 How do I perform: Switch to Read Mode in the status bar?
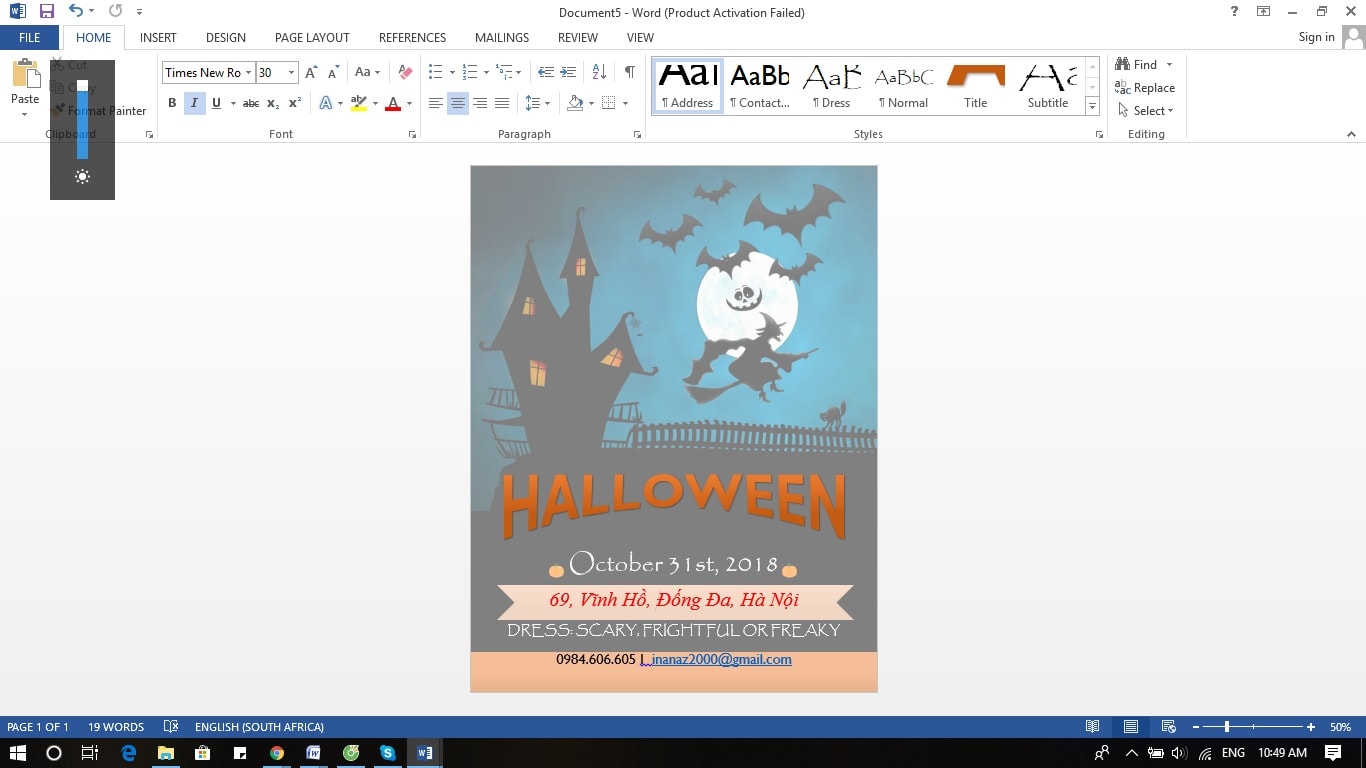pos(1093,727)
